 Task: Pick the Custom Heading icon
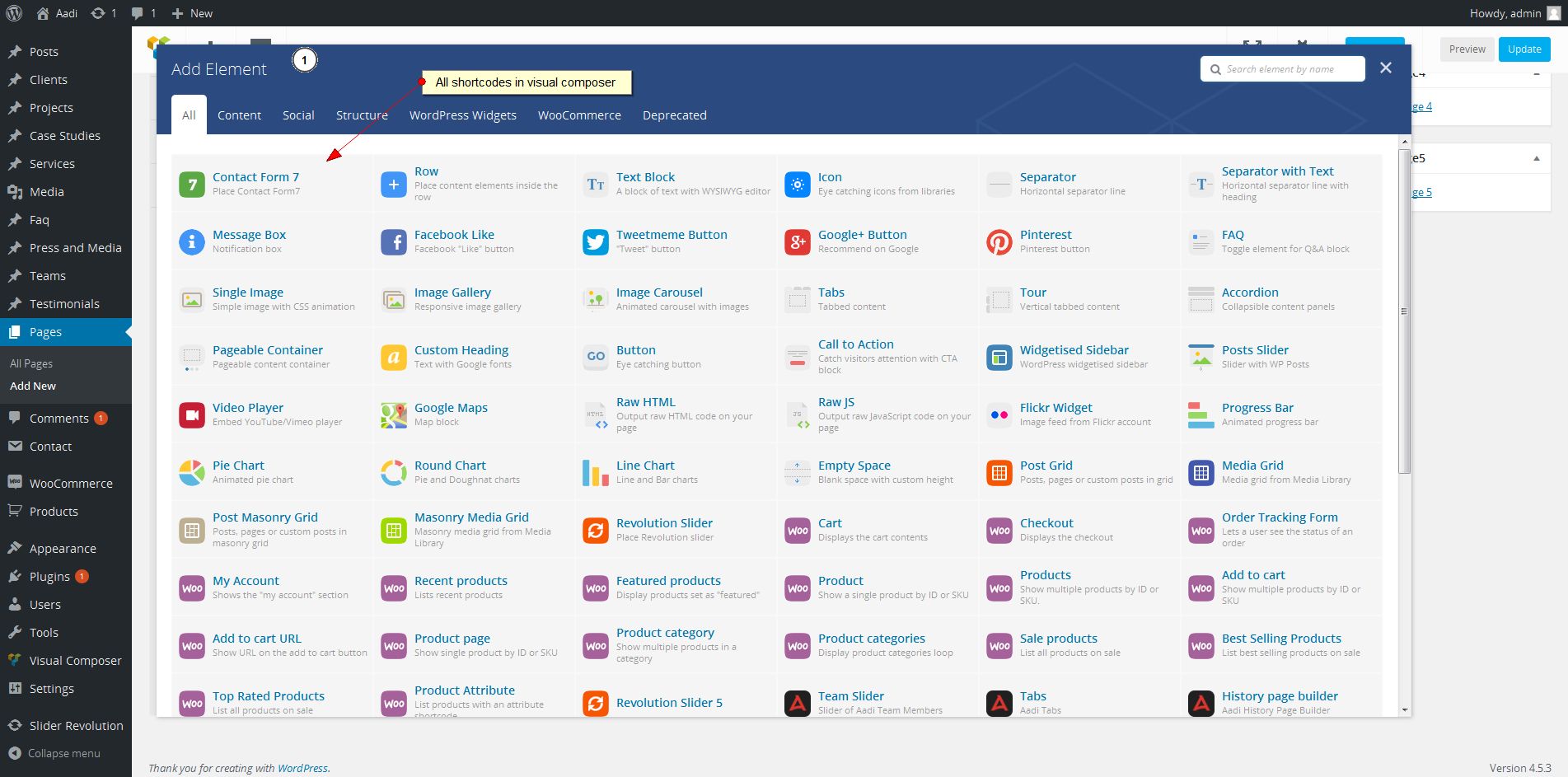(394, 357)
